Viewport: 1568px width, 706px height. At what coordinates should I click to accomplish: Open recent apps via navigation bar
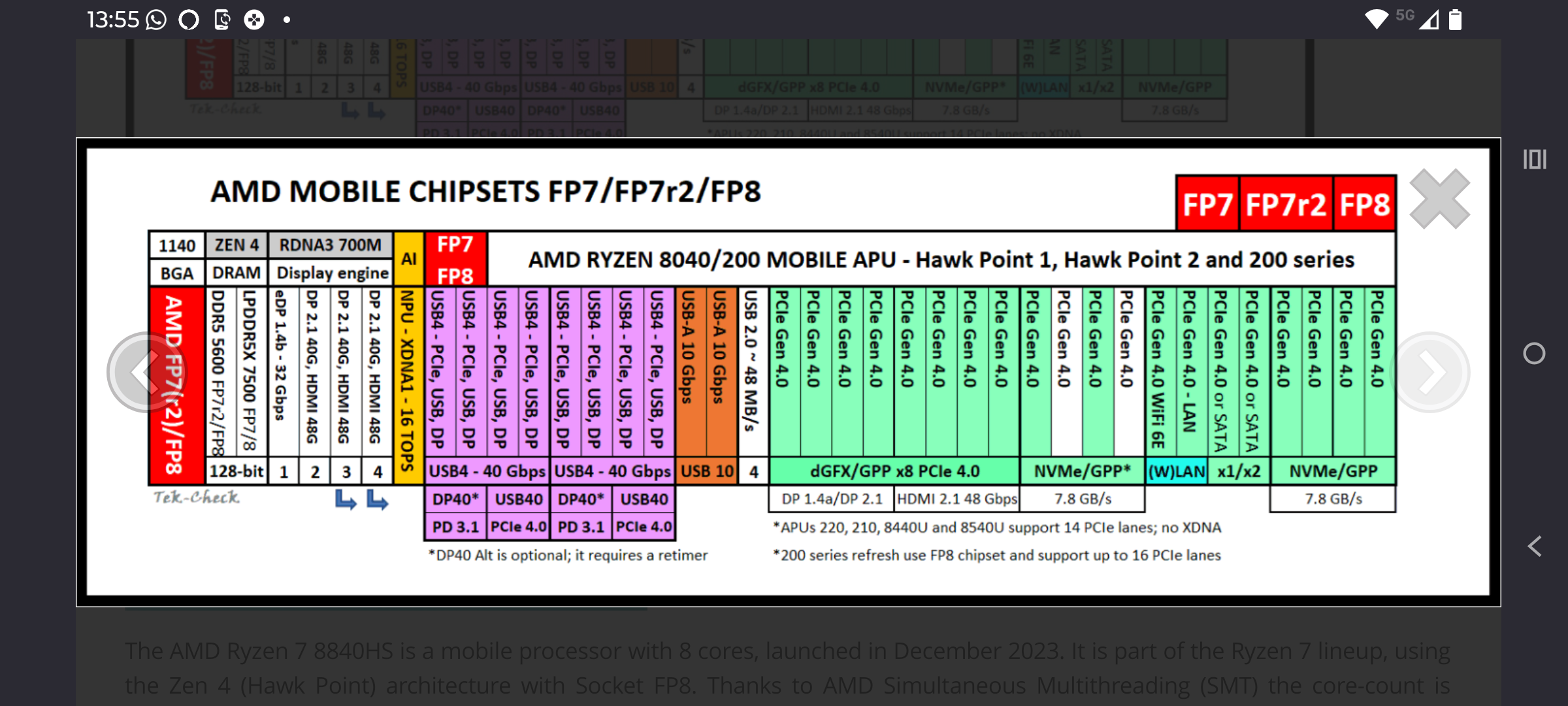[x=1534, y=160]
